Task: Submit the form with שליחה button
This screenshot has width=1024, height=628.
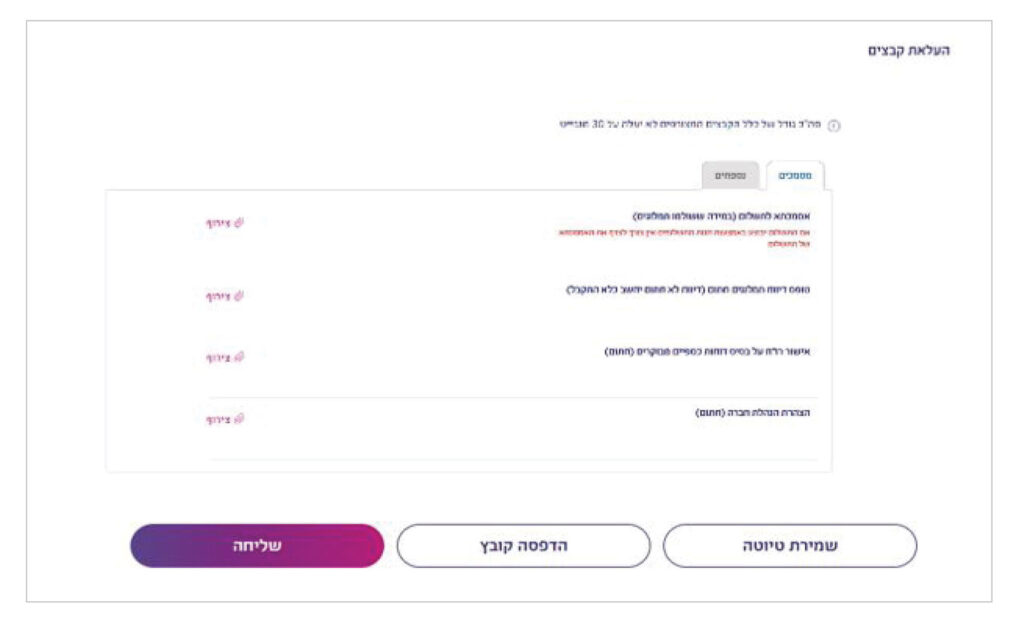Action: click(257, 546)
